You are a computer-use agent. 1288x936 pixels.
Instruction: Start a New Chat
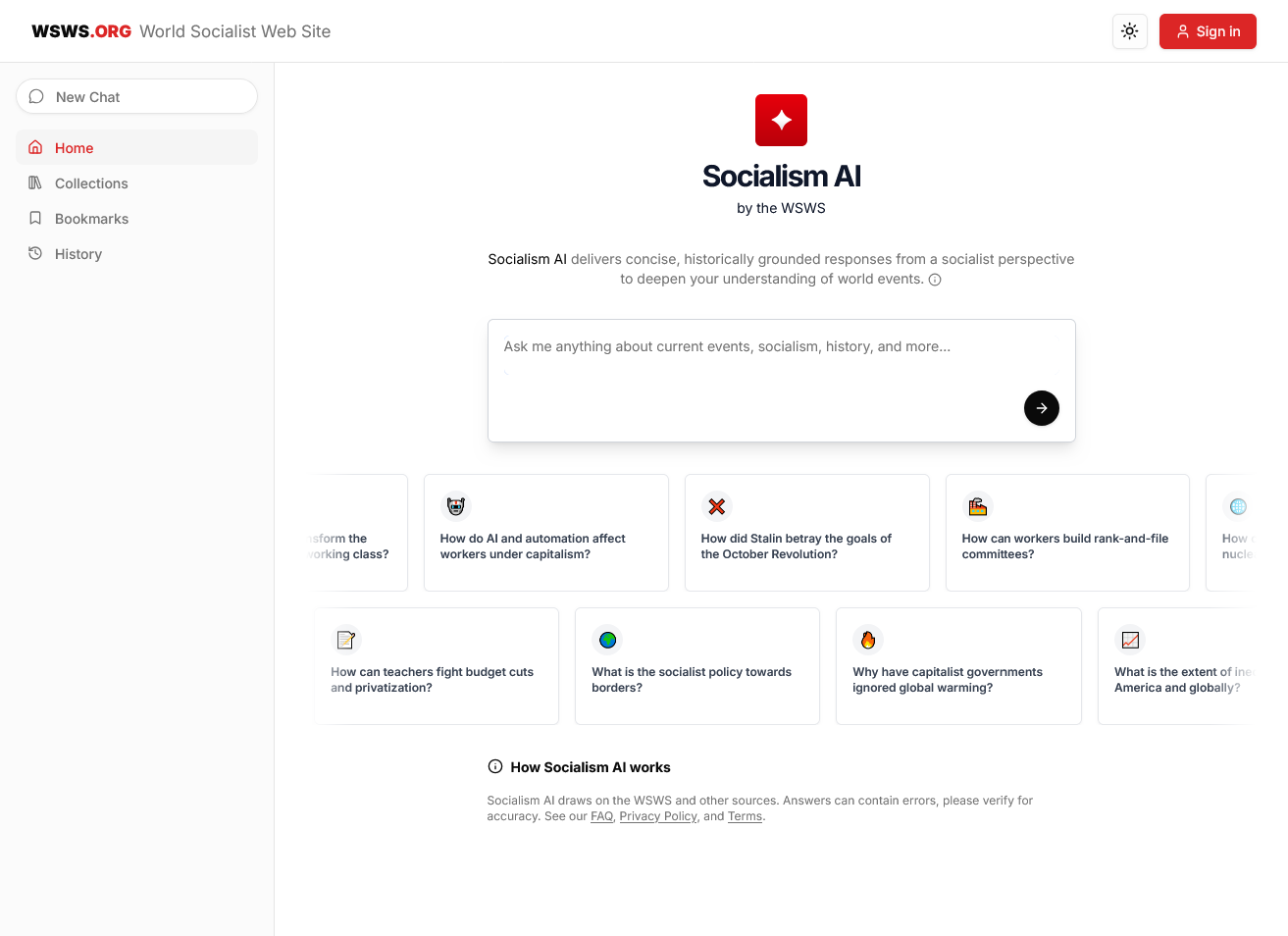pyautogui.click(x=136, y=96)
